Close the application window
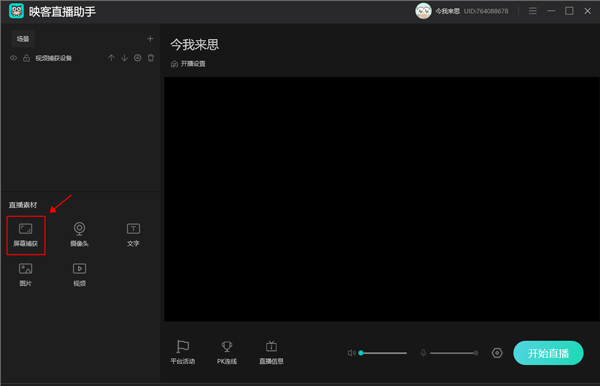The image size is (600, 386). pos(587,11)
